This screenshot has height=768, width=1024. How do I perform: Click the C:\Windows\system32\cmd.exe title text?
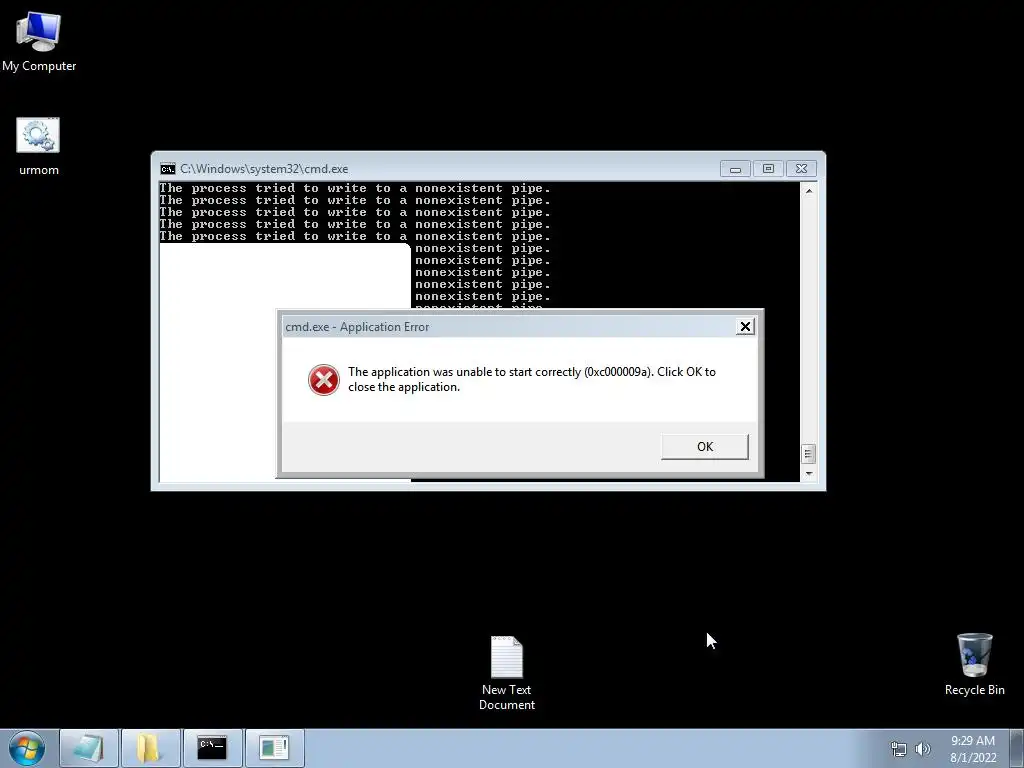click(x=264, y=169)
